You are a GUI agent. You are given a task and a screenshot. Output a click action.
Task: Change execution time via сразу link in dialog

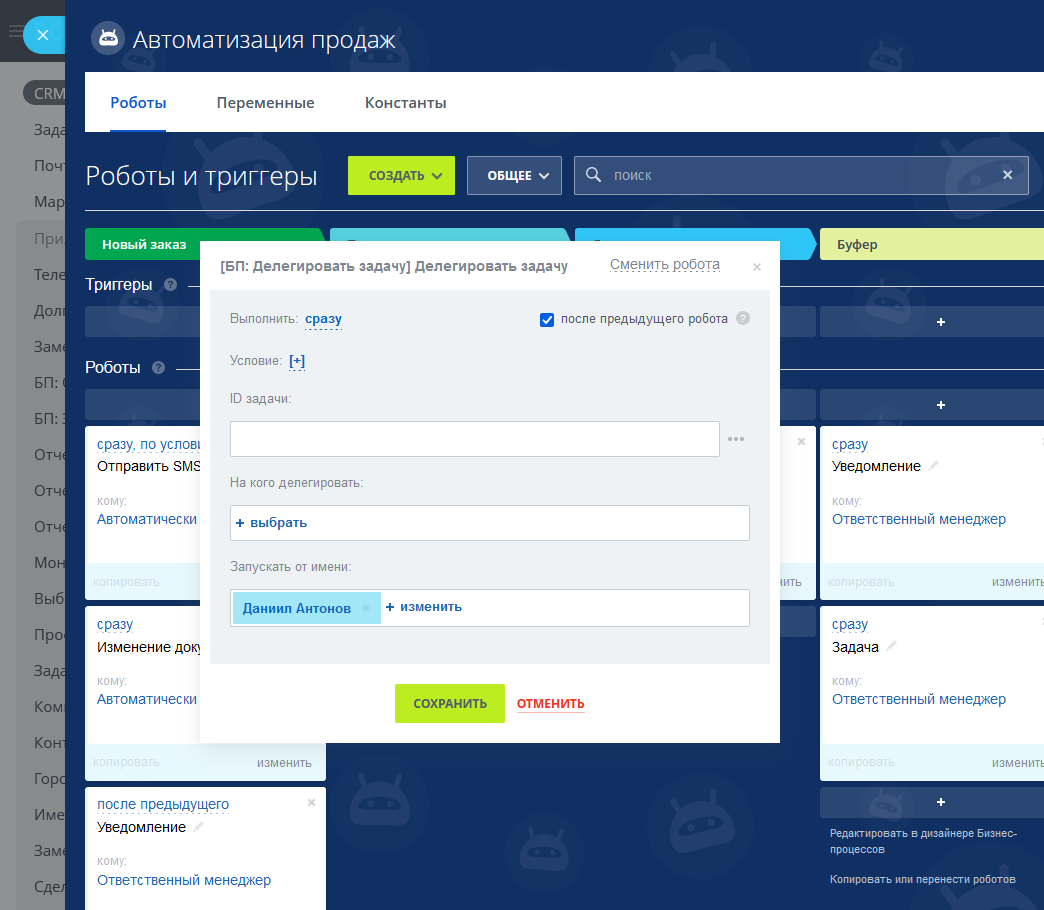(x=323, y=319)
